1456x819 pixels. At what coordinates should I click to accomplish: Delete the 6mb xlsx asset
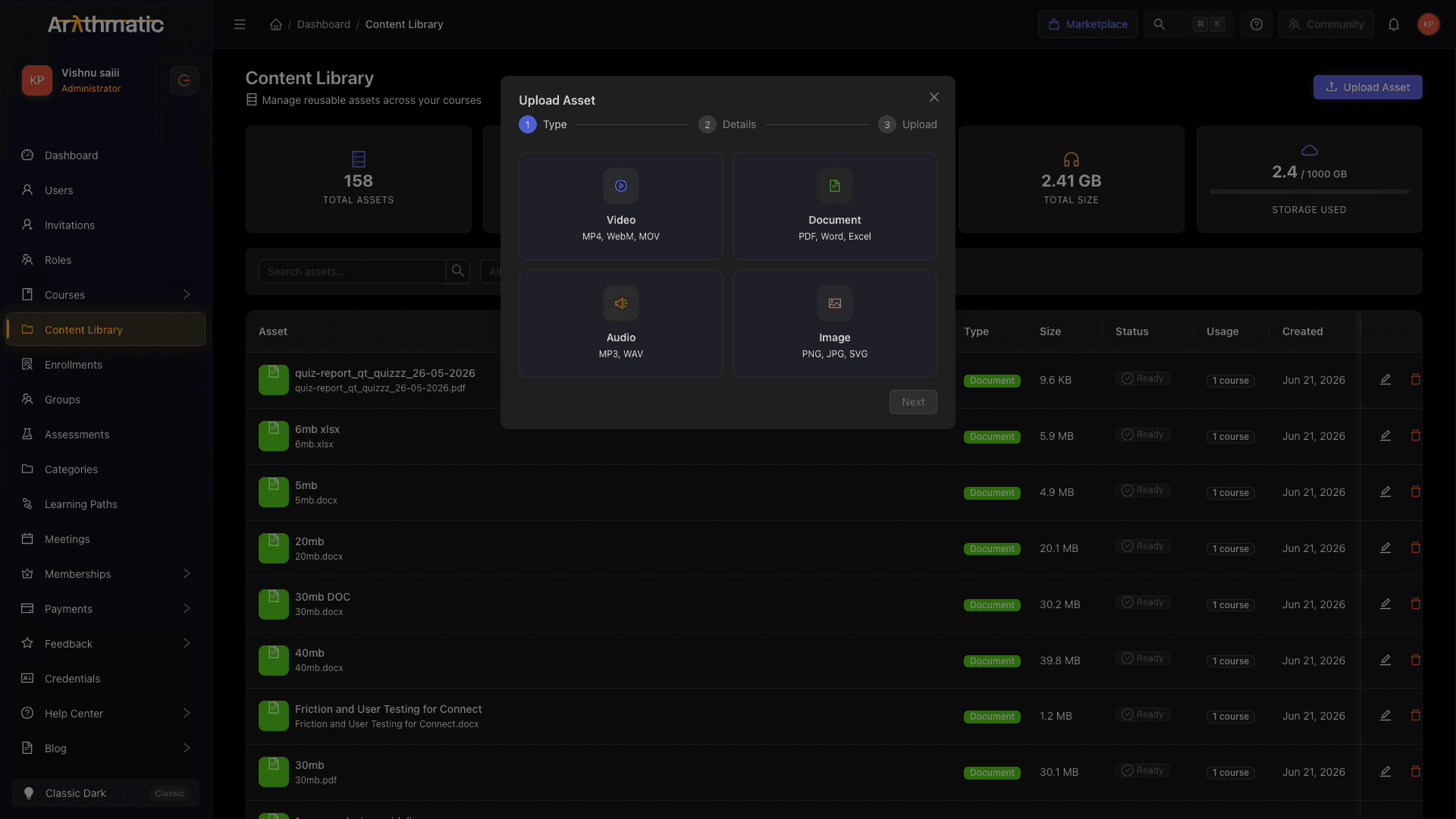click(x=1415, y=435)
